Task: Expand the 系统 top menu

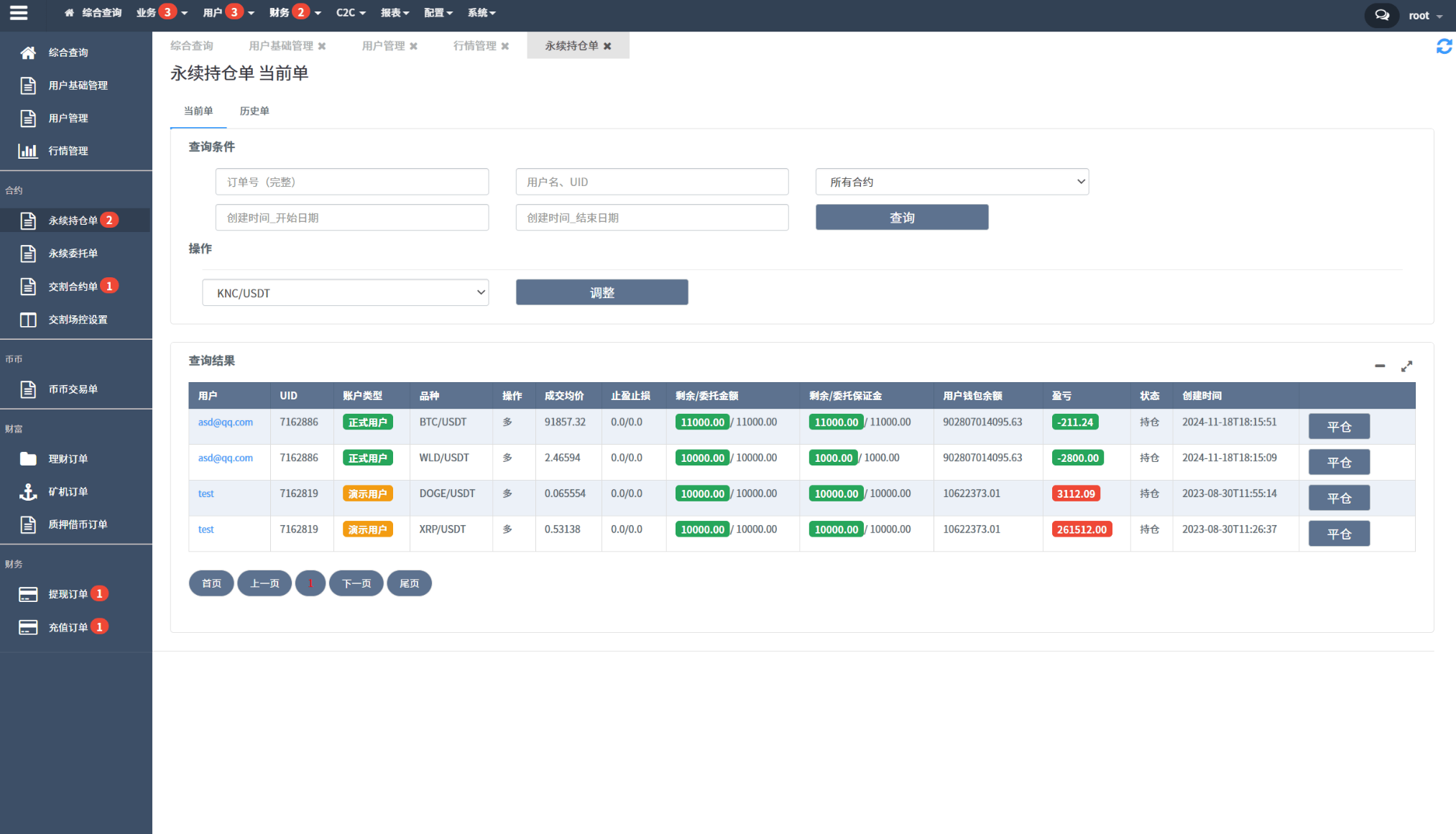Action: point(482,13)
